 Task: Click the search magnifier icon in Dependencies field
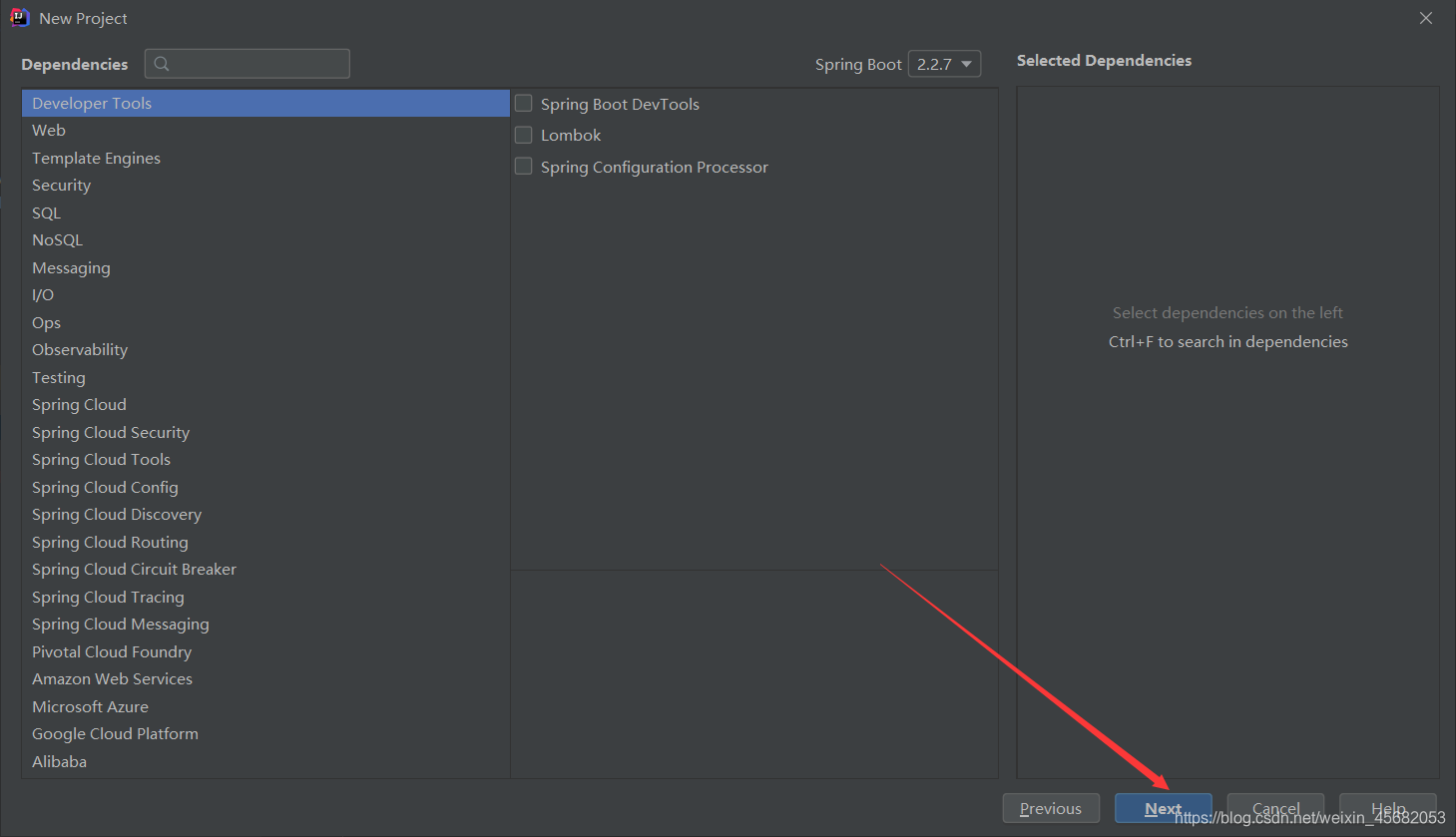[x=162, y=64]
